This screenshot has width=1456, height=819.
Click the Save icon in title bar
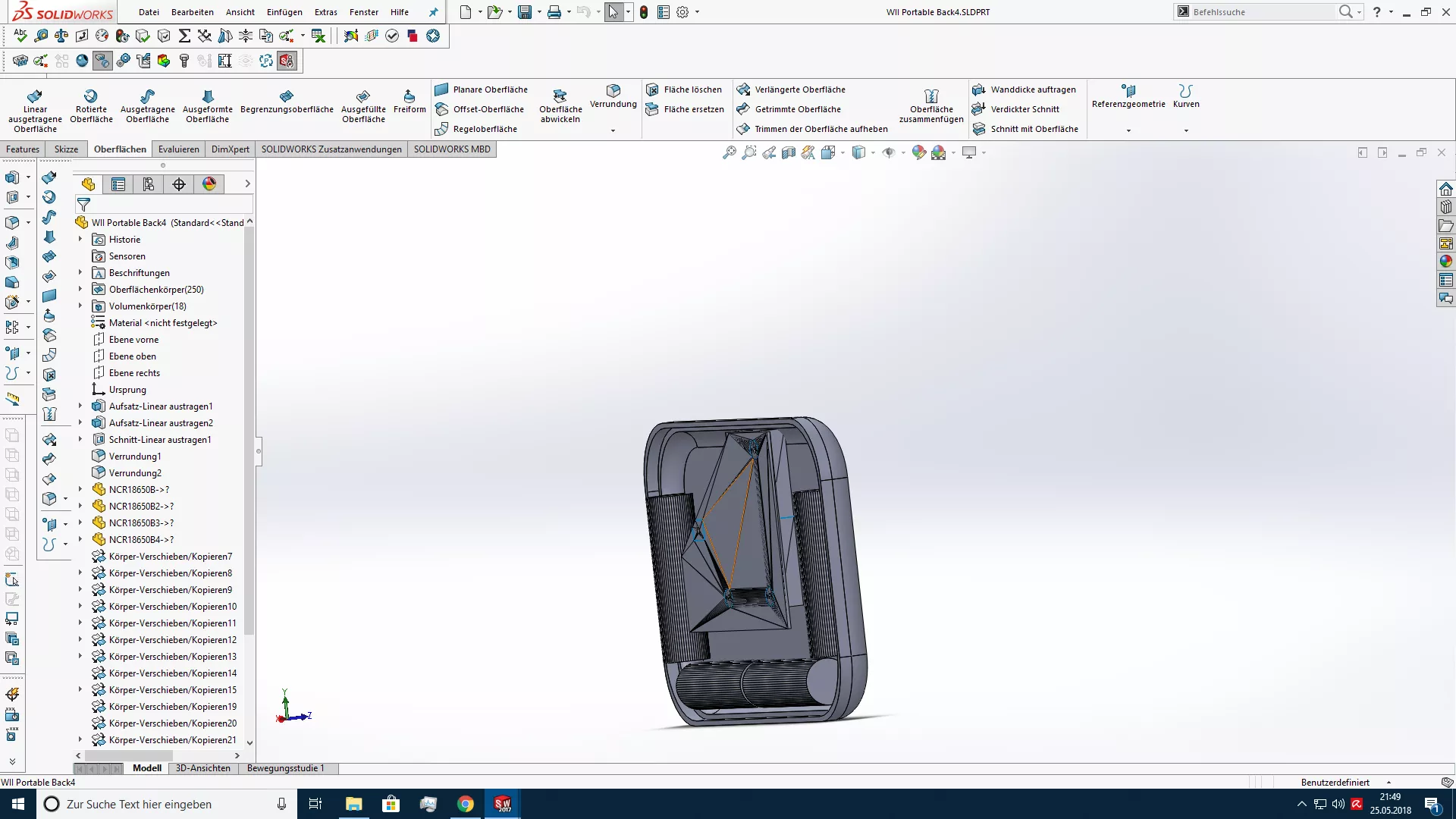[x=524, y=12]
